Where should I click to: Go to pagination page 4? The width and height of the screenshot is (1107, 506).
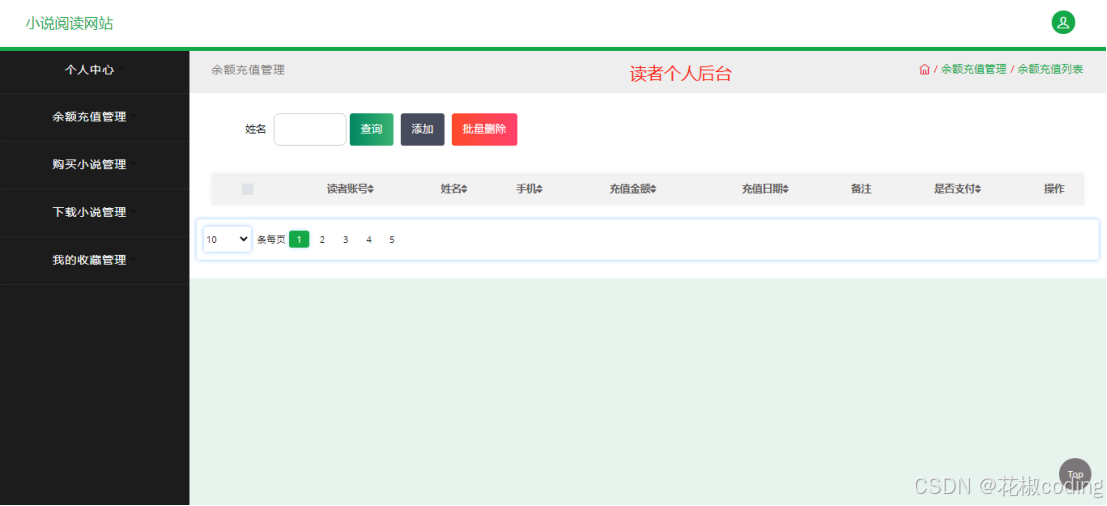(x=369, y=239)
